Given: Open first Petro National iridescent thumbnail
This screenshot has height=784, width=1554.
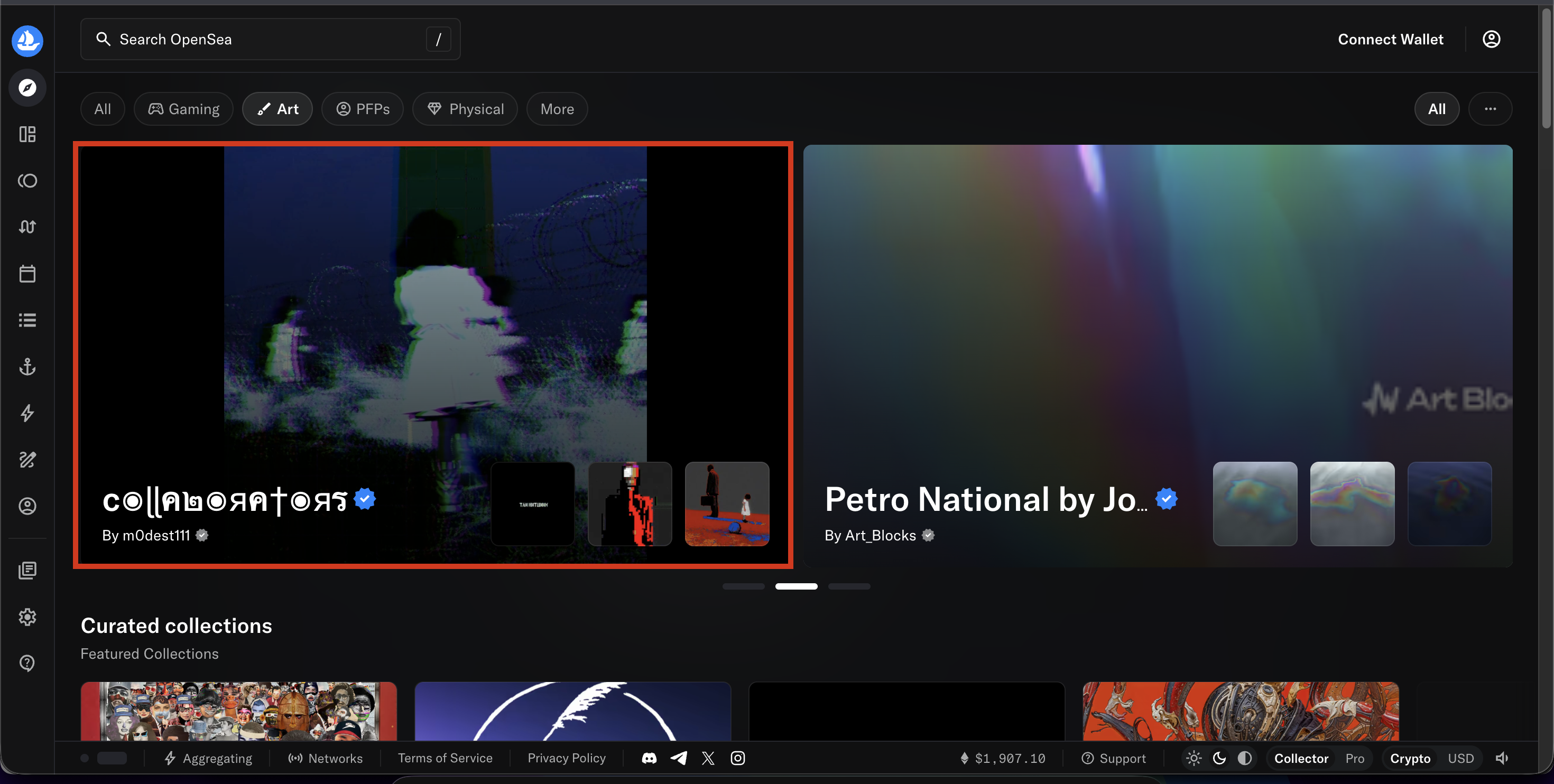Looking at the screenshot, I should (x=1255, y=503).
